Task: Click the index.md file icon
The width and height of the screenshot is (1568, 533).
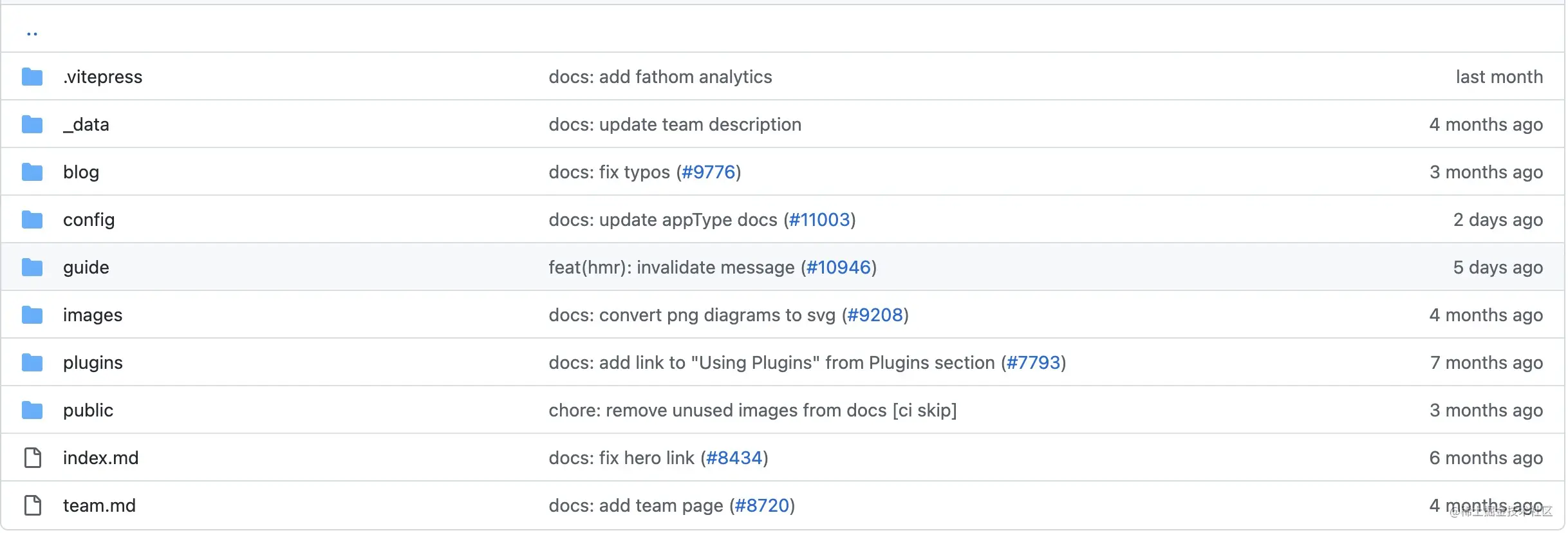Action: pos(32,458)
